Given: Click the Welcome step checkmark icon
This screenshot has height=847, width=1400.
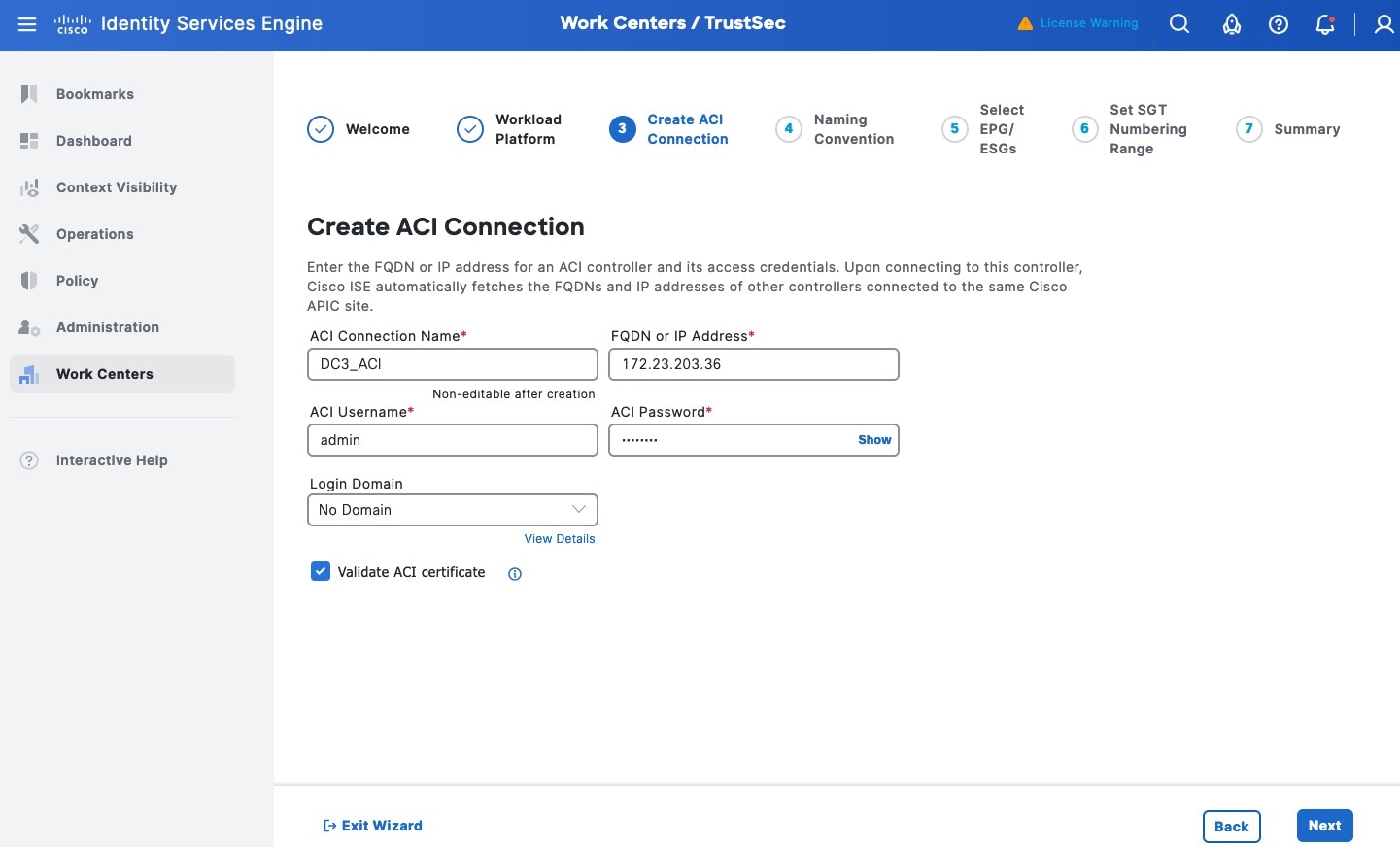Looking at the screenshot, I should 321,129.
